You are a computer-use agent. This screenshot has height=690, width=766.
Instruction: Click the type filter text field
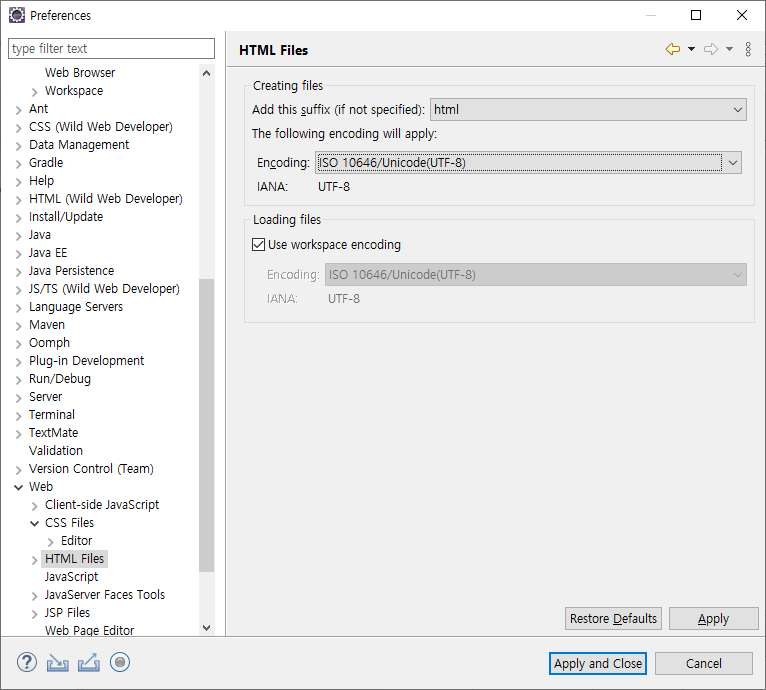(x=111, y=48)
